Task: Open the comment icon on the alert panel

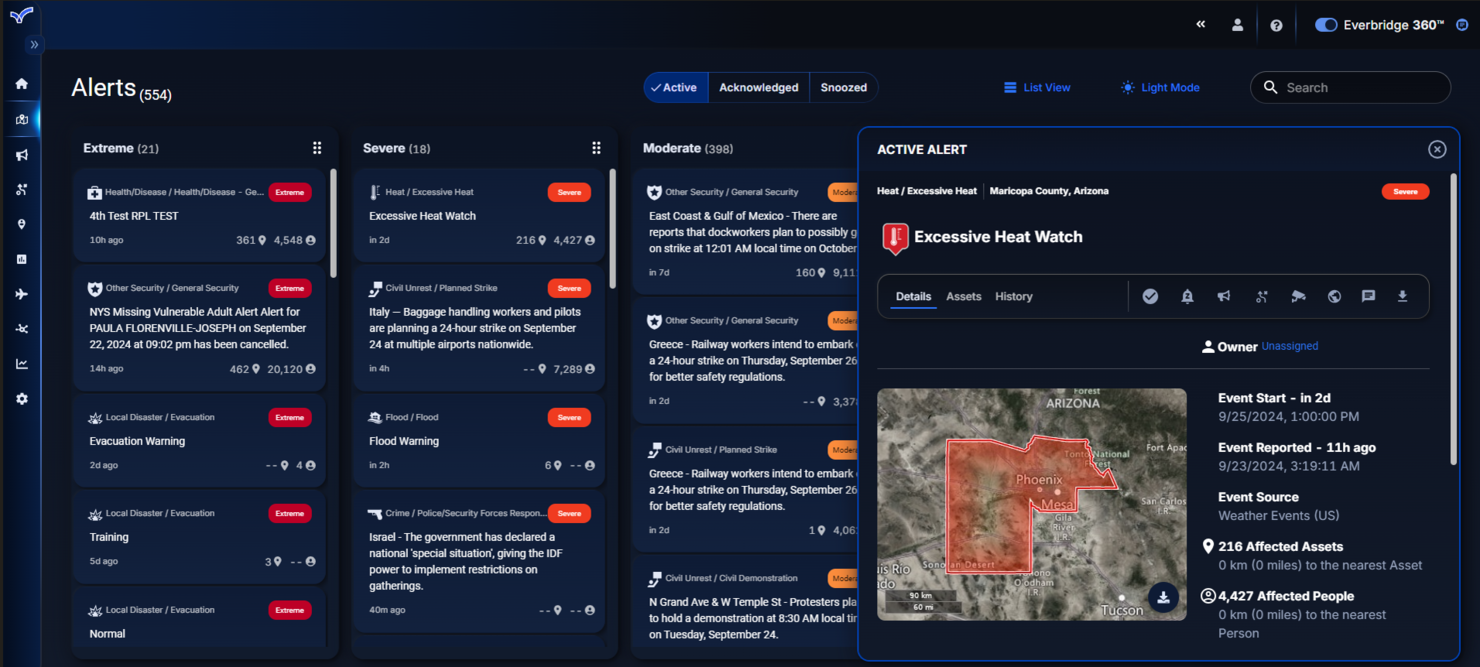Action: (x=1369, y=296)
